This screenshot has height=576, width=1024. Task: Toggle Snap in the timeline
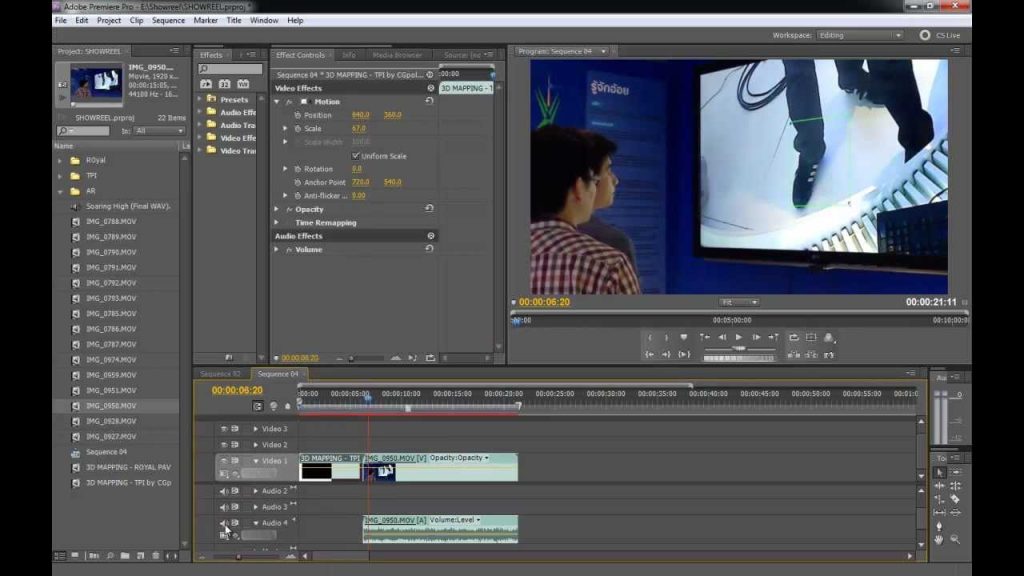258,406
